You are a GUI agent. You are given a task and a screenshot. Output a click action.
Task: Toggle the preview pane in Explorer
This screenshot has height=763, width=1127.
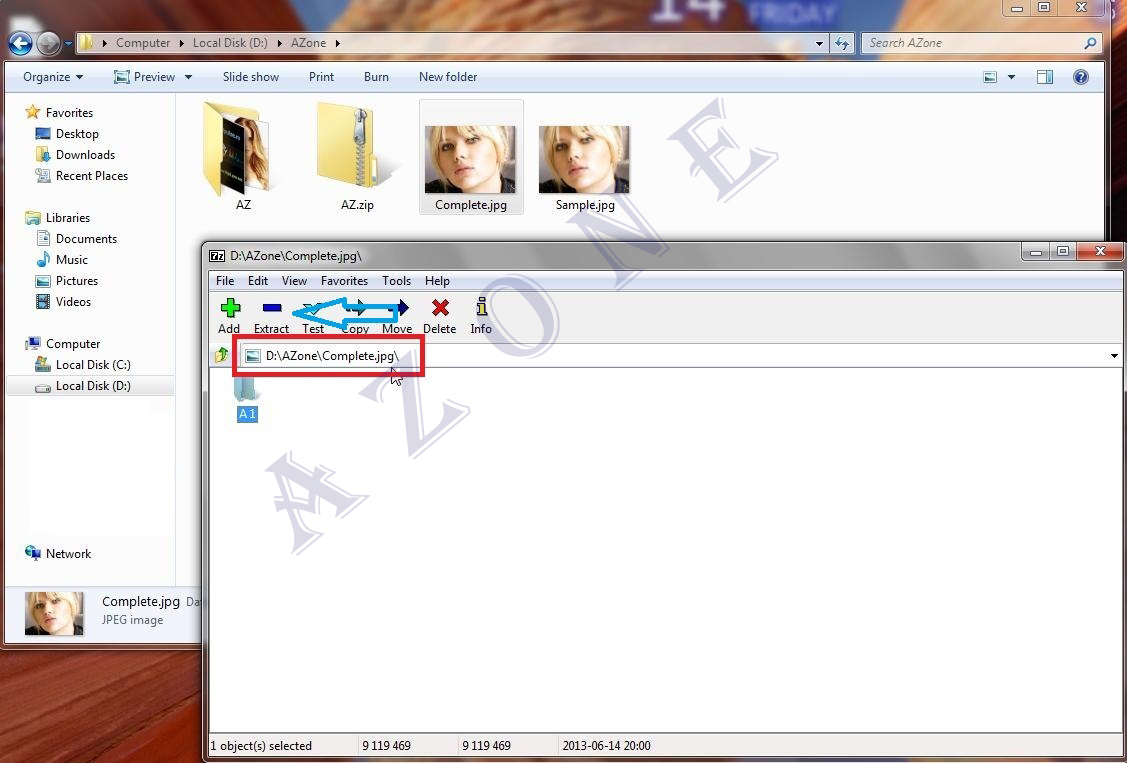[x=1044, y=77]
